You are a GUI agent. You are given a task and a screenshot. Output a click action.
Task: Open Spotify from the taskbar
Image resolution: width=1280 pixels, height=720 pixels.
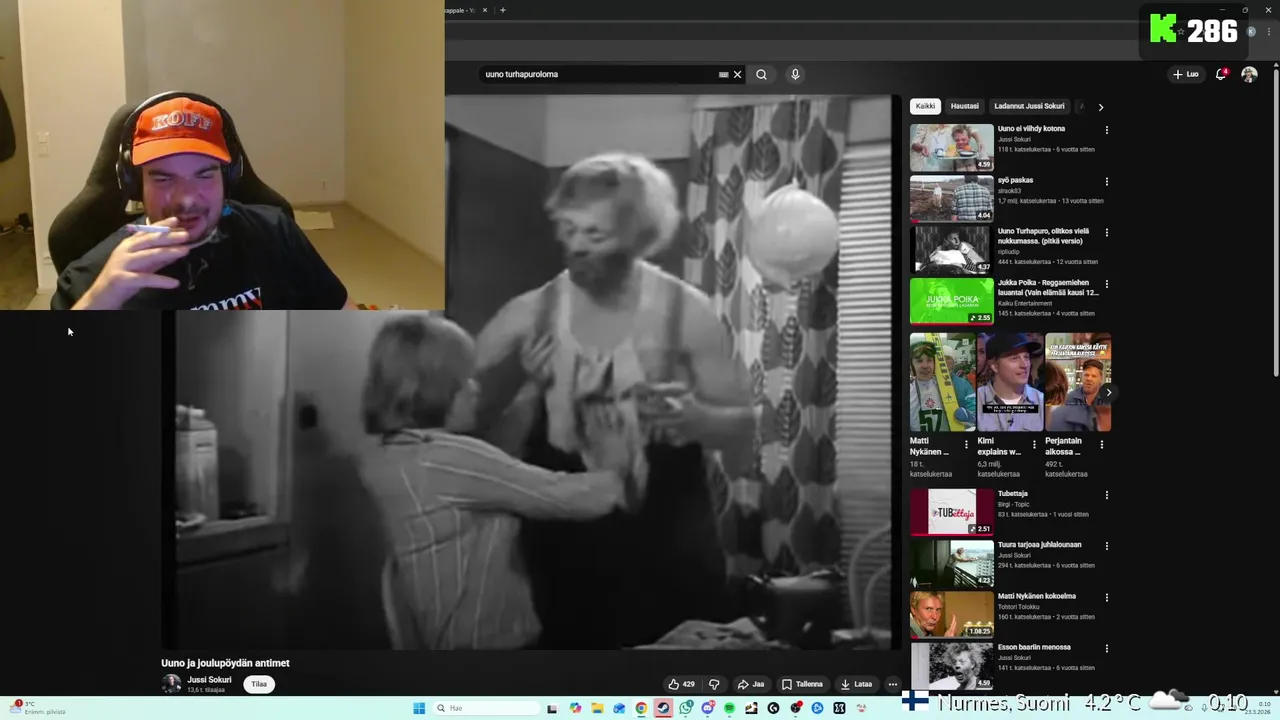[729, 708]
